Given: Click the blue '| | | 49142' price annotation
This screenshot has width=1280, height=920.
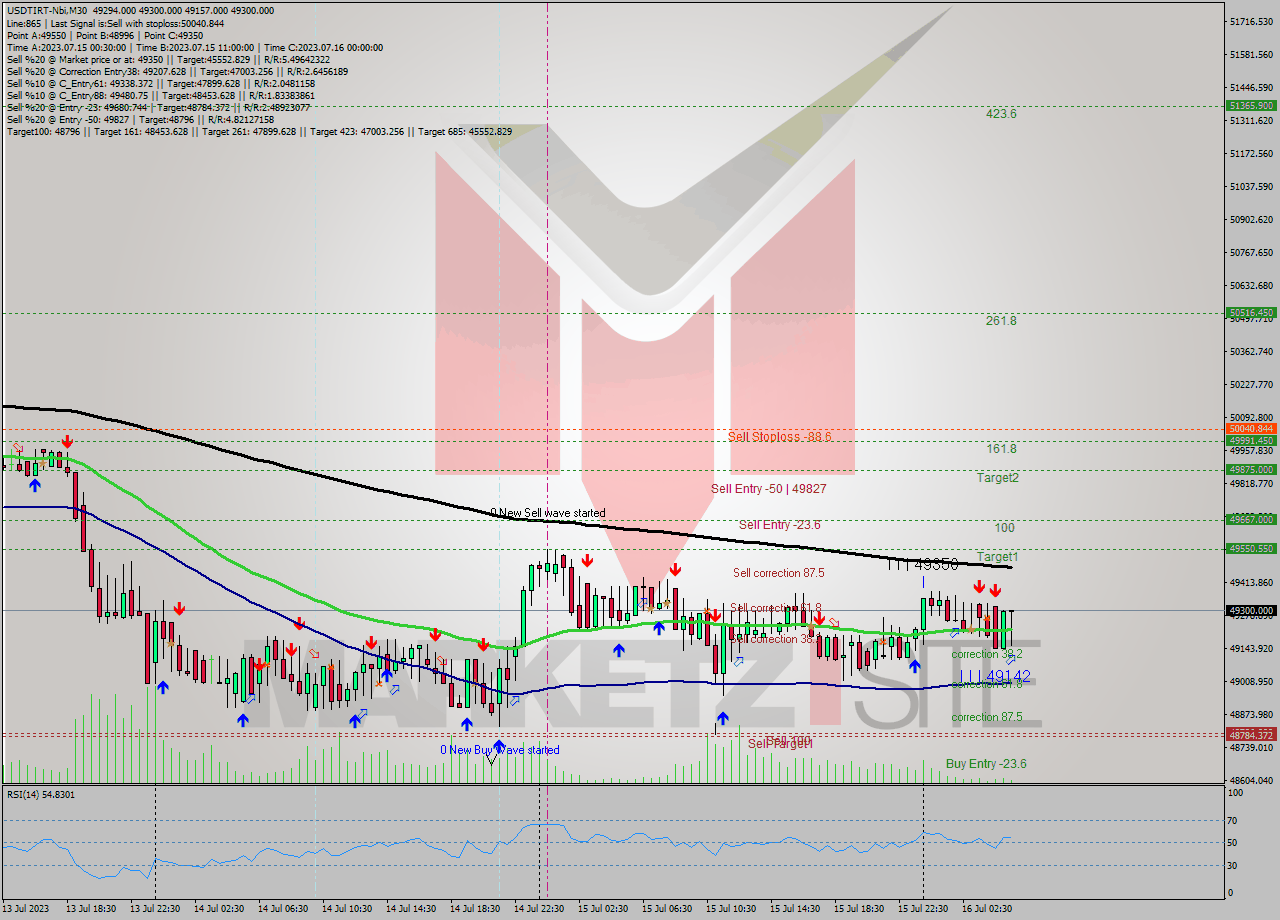Looking at the screenshot, I should [994, 676].
